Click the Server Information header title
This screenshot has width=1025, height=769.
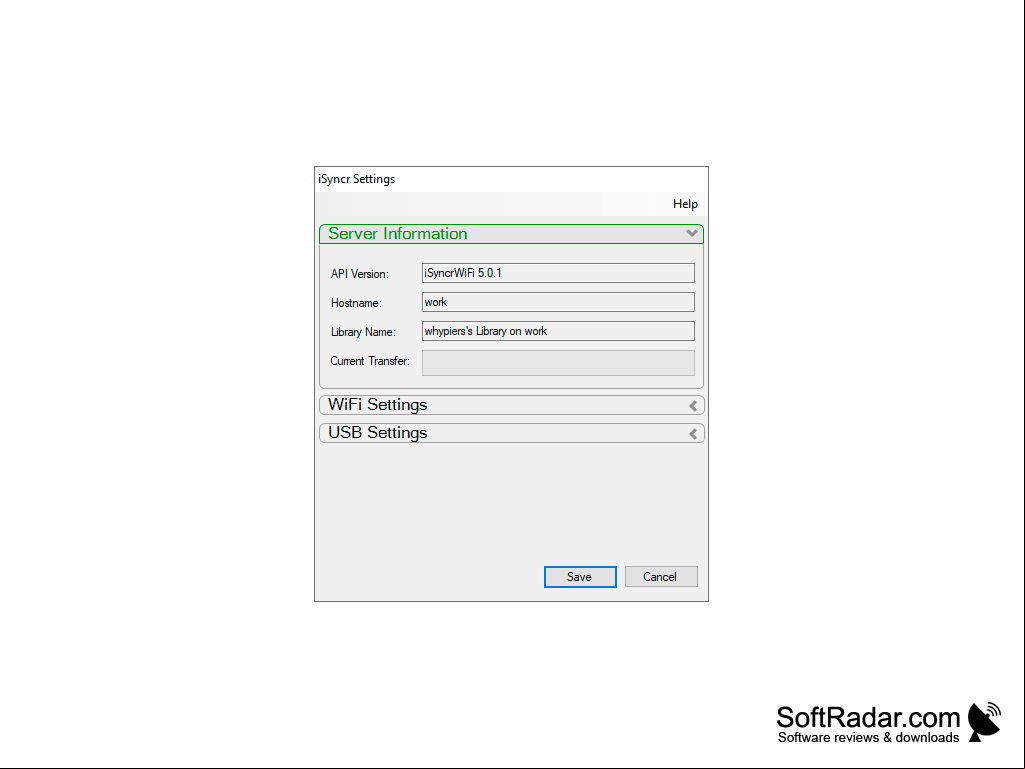[x=397, y=233]
